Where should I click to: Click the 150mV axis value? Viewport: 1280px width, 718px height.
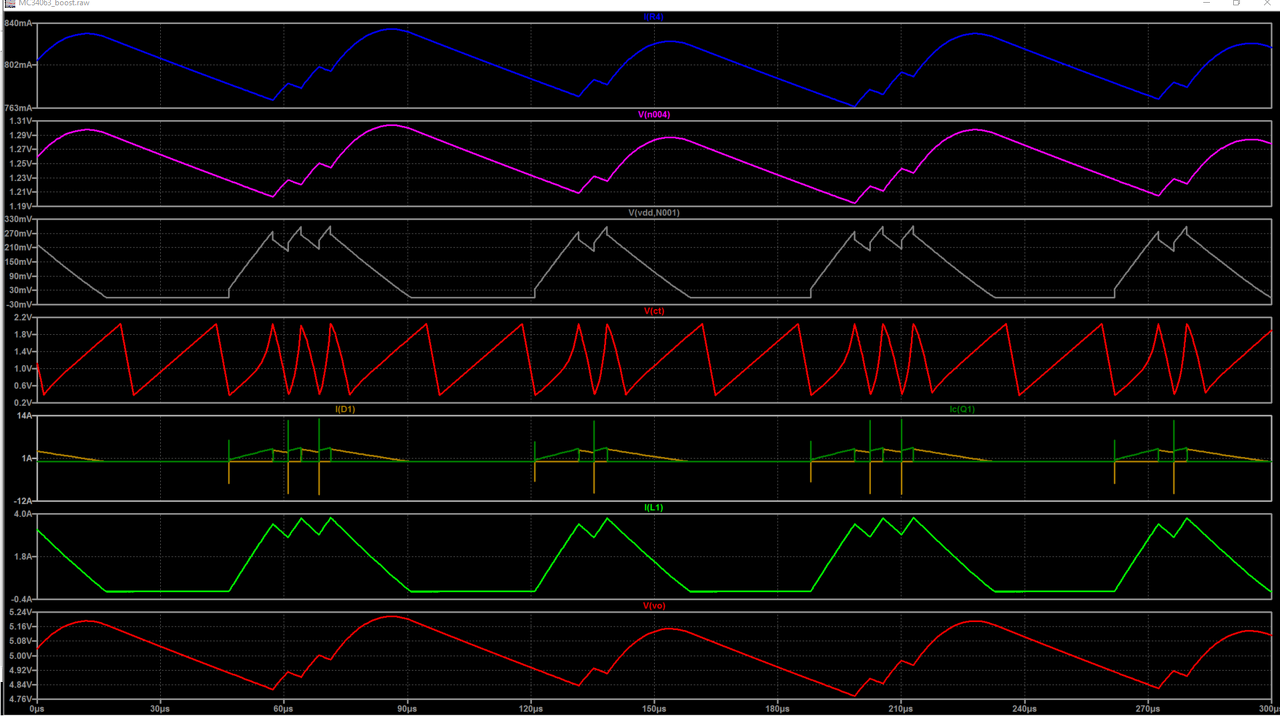pos(20,261)
